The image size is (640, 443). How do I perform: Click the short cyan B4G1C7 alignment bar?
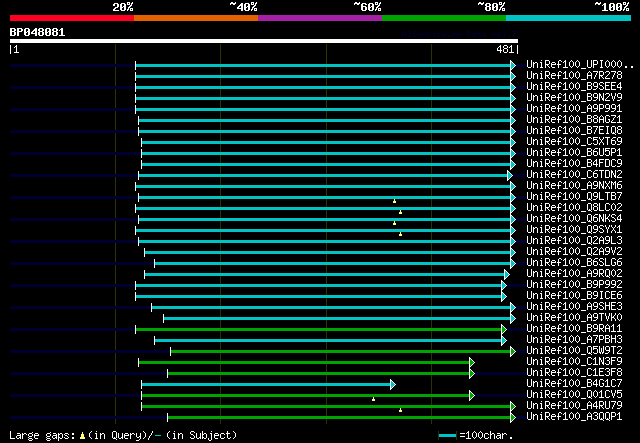point(266,385)
